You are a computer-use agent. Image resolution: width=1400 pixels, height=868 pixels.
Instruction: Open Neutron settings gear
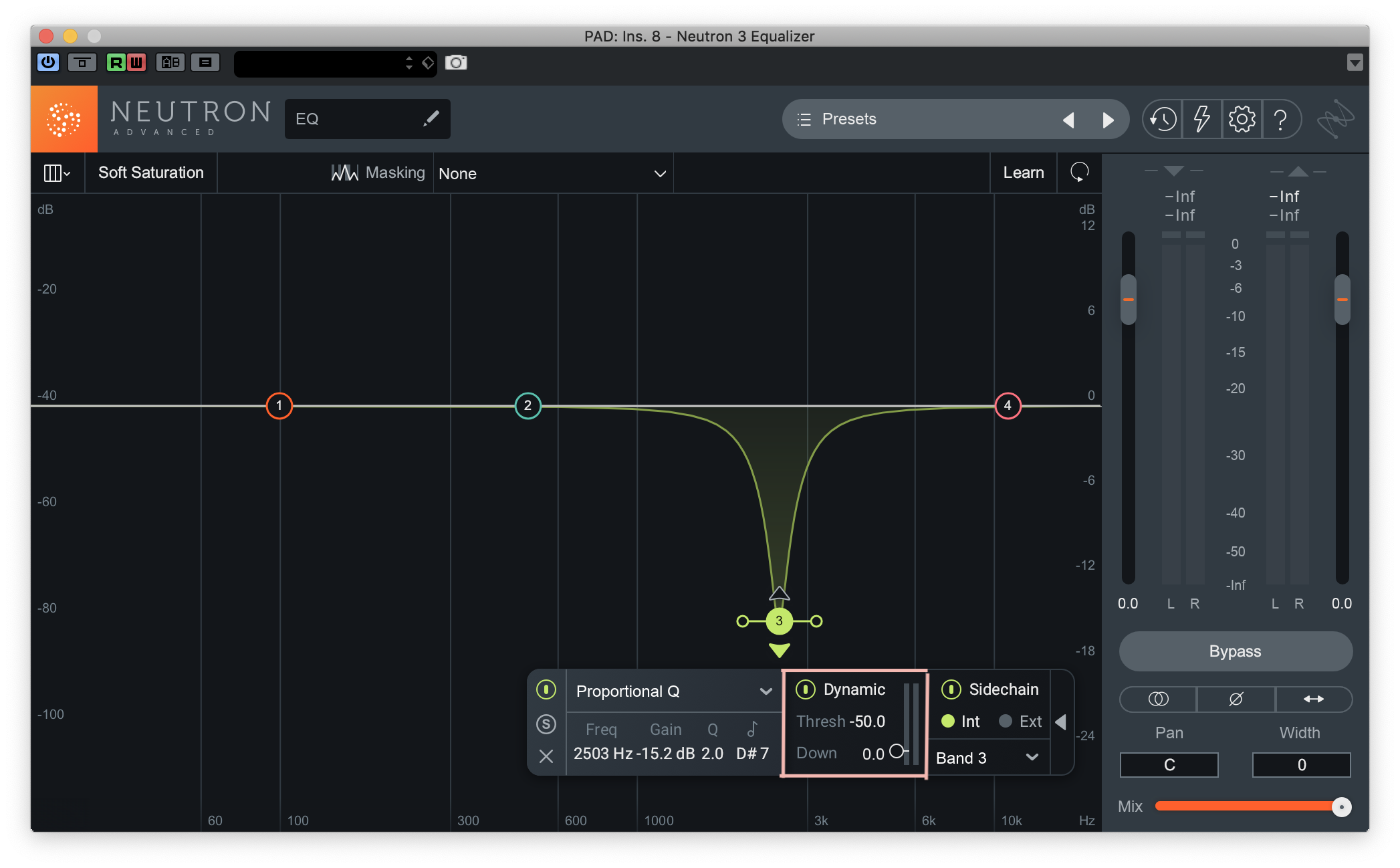1242,120
